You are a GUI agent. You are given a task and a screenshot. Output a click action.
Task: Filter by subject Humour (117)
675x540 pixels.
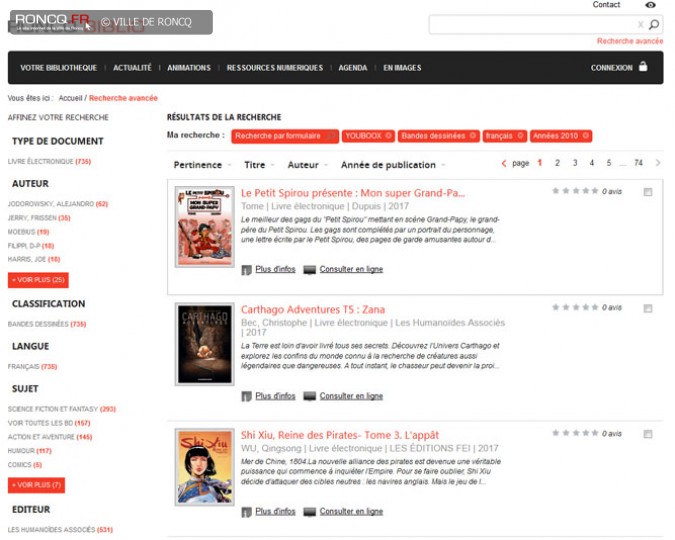[x=30, y=450]
